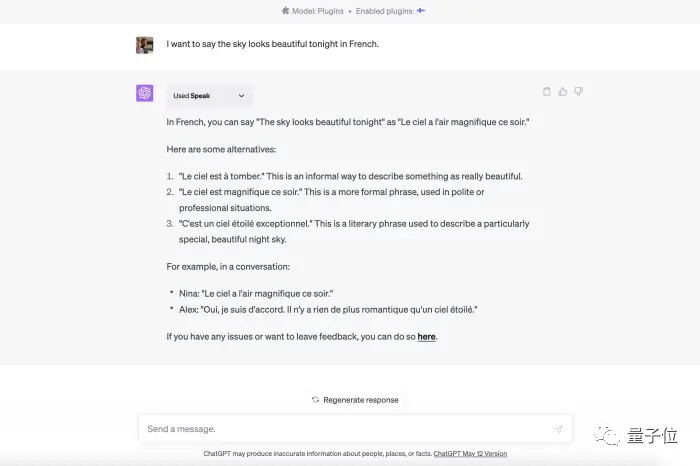Click the regenerate circular arrows icon

tap(315, 400)
